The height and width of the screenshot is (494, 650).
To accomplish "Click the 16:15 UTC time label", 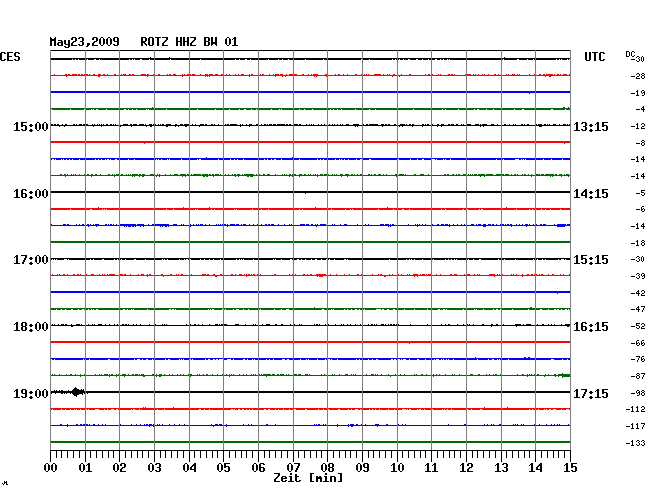I will (x=591, y=327).
